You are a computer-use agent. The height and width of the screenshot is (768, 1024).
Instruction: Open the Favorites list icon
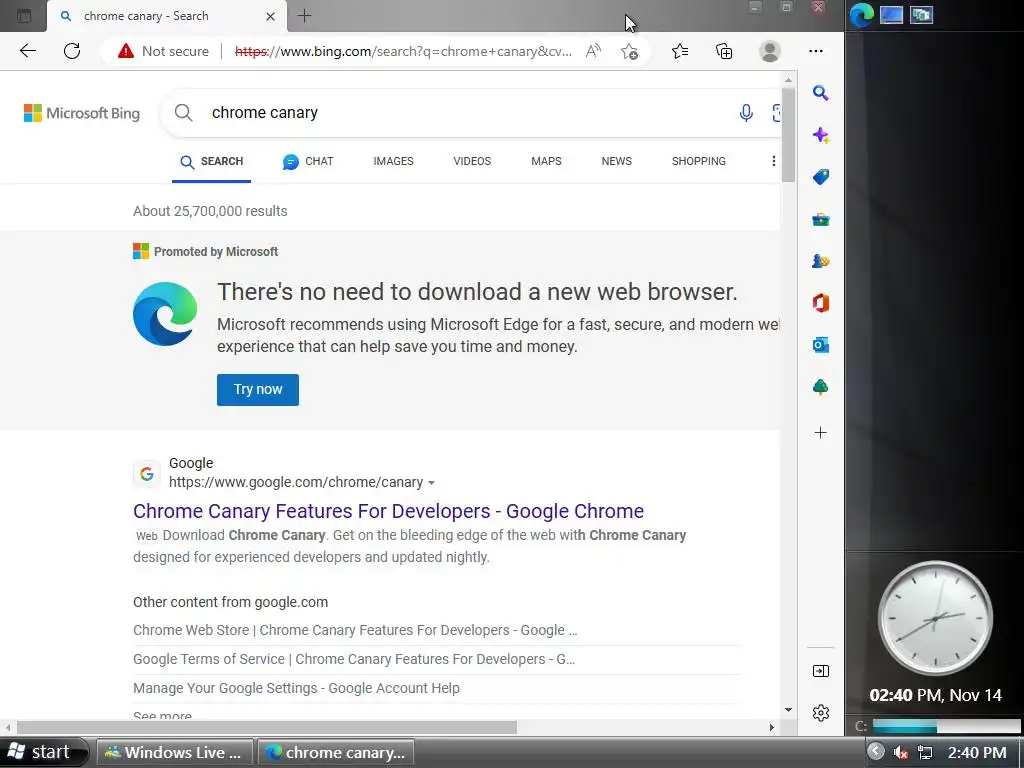tap(680, 51)
